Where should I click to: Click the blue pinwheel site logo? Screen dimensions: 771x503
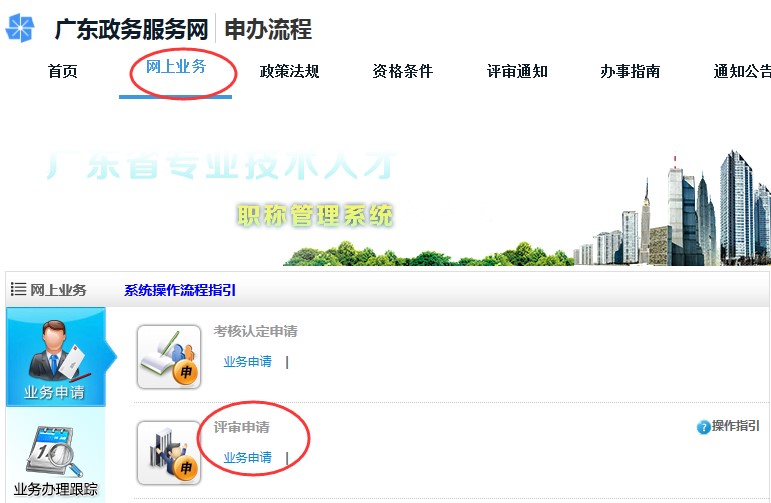click(x=20, y=28)
